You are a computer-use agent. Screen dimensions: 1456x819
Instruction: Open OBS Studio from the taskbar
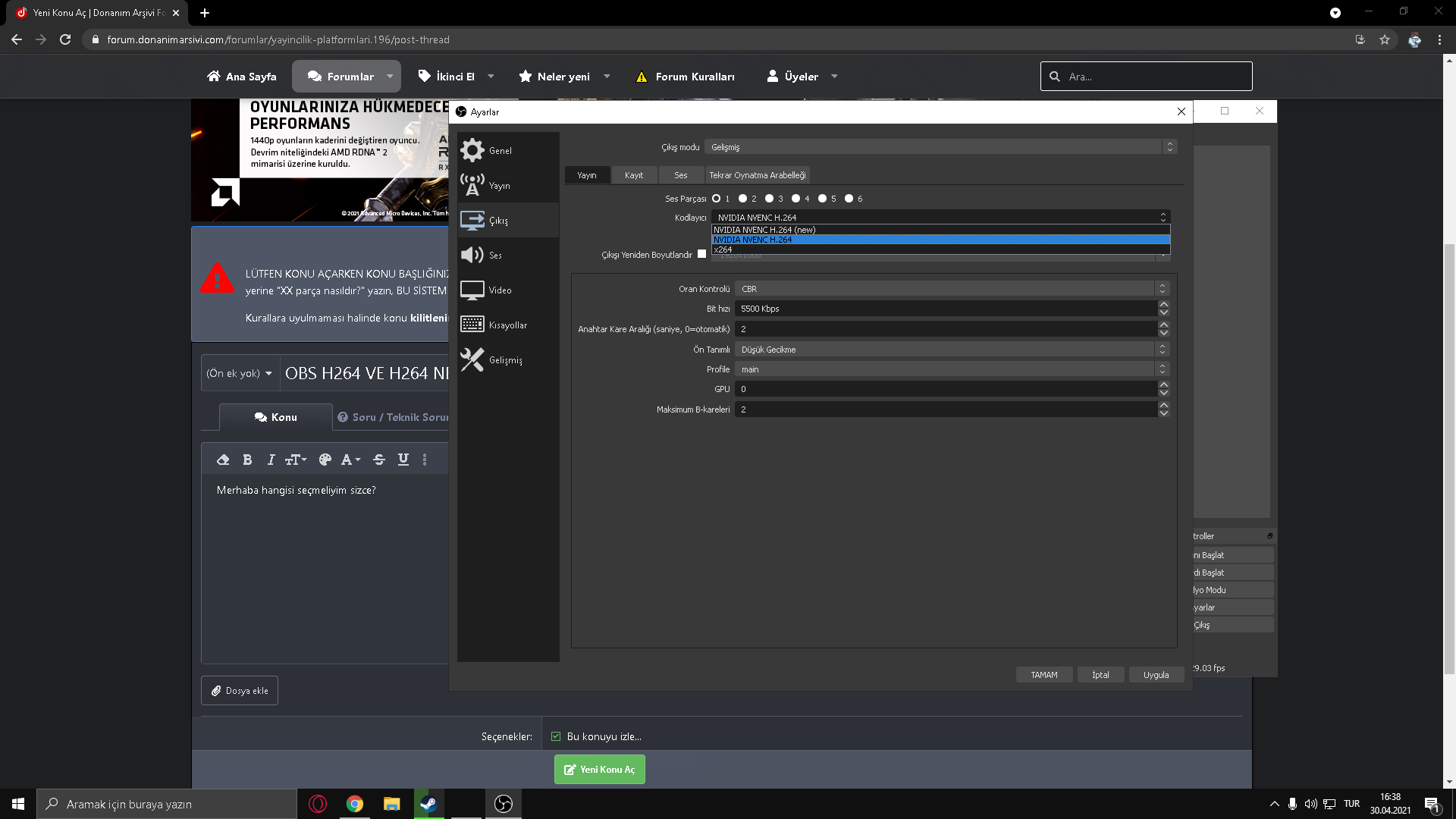504,804
